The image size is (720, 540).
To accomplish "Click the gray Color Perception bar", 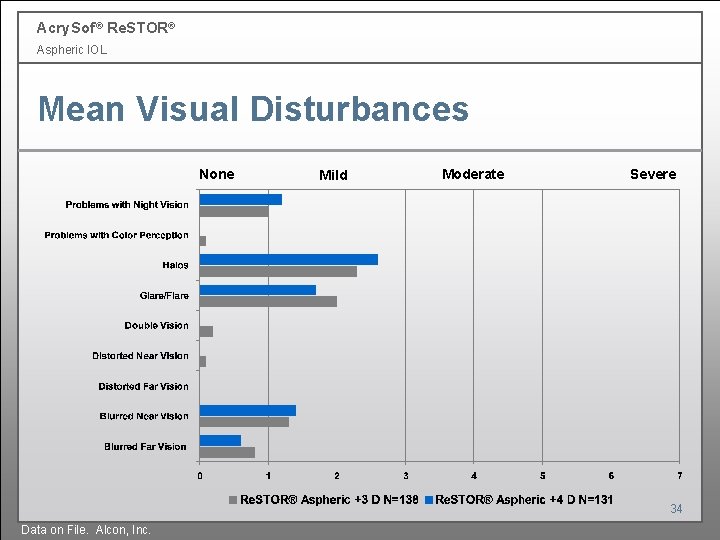I will click(203, 241).
